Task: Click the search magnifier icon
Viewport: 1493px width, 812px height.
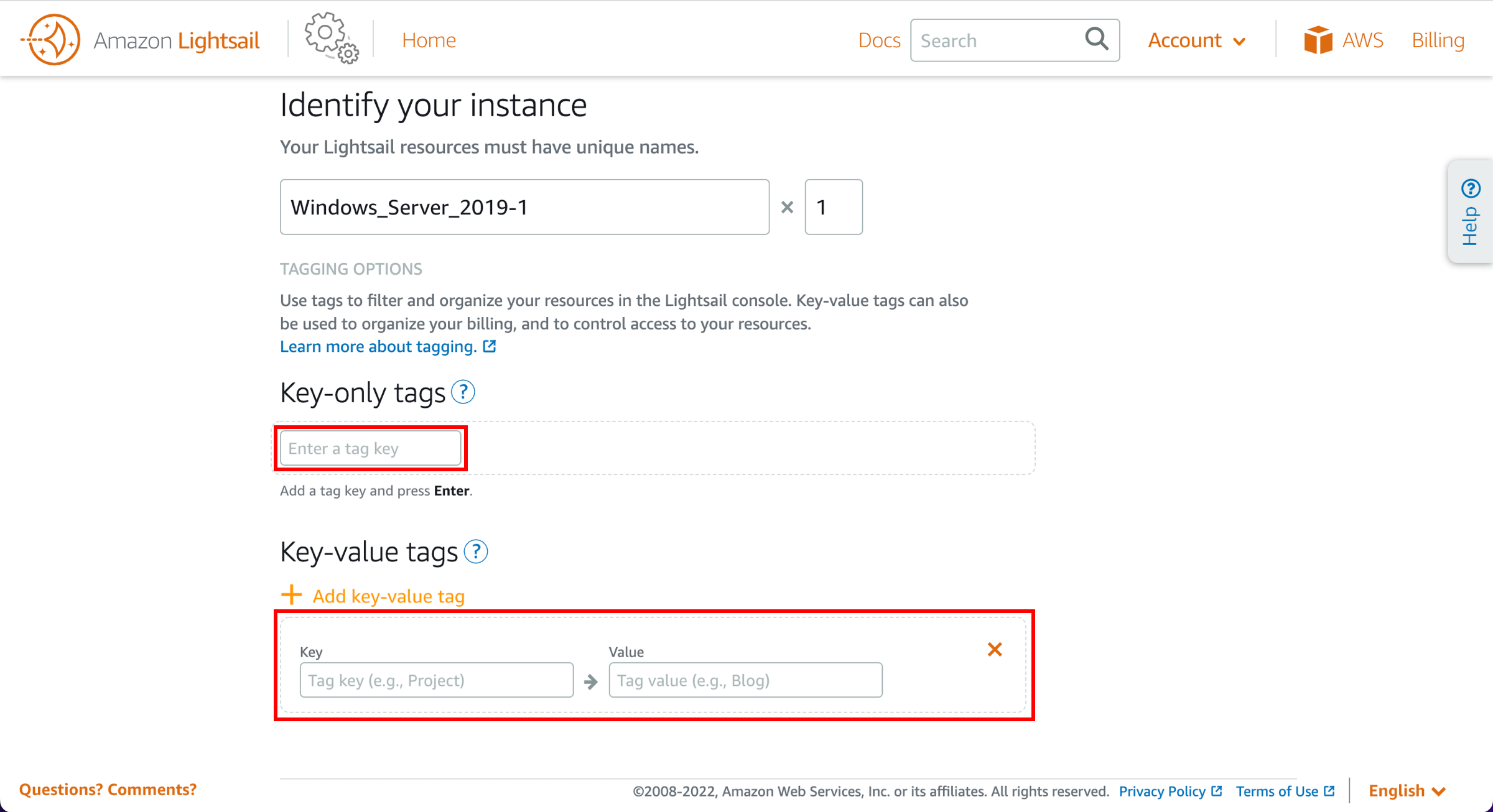Action: click(x=1097, y=39)
